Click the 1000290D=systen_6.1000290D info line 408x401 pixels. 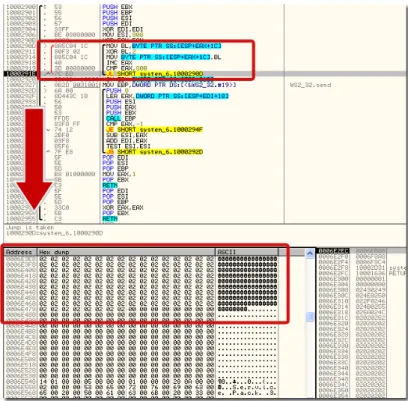[54, 233]
